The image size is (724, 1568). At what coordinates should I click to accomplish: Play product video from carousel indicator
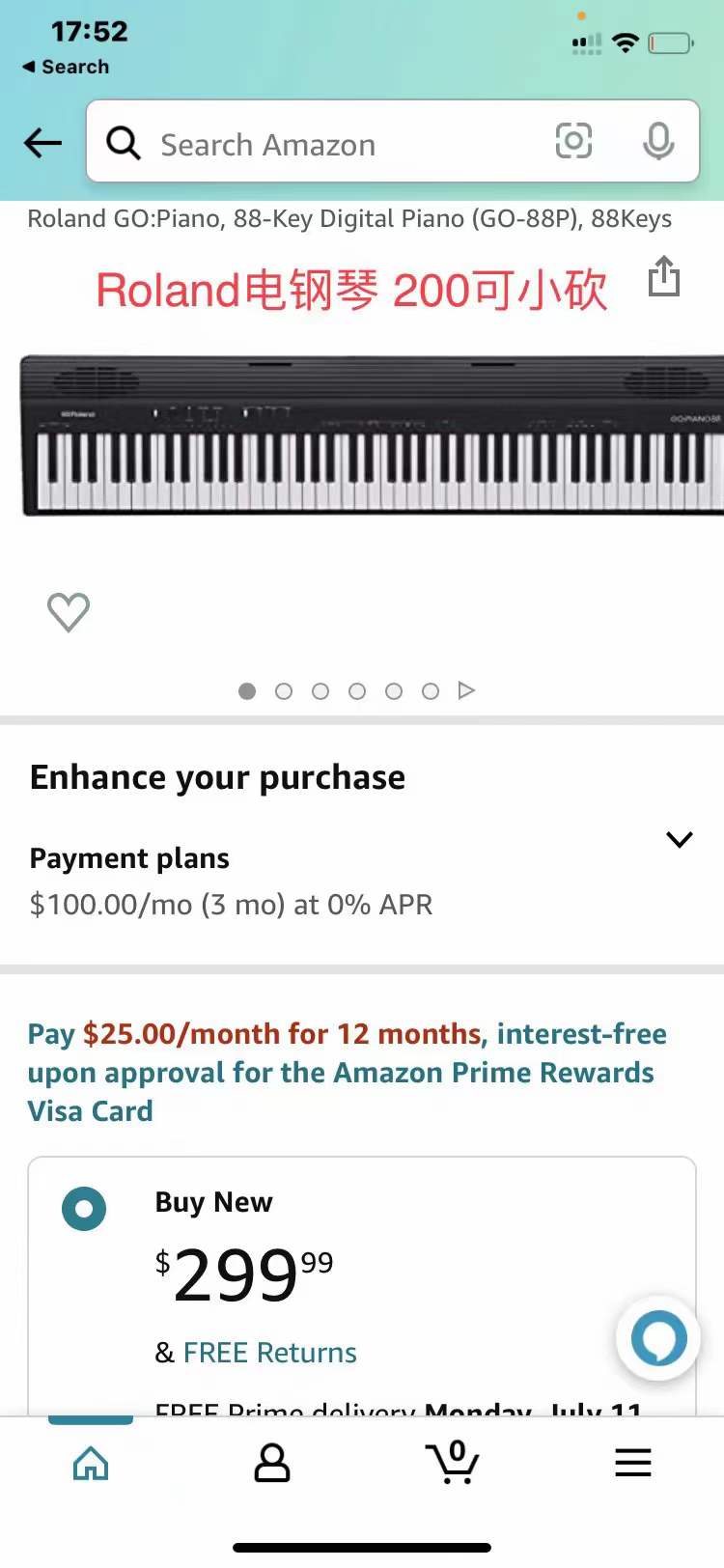[467, 690]
